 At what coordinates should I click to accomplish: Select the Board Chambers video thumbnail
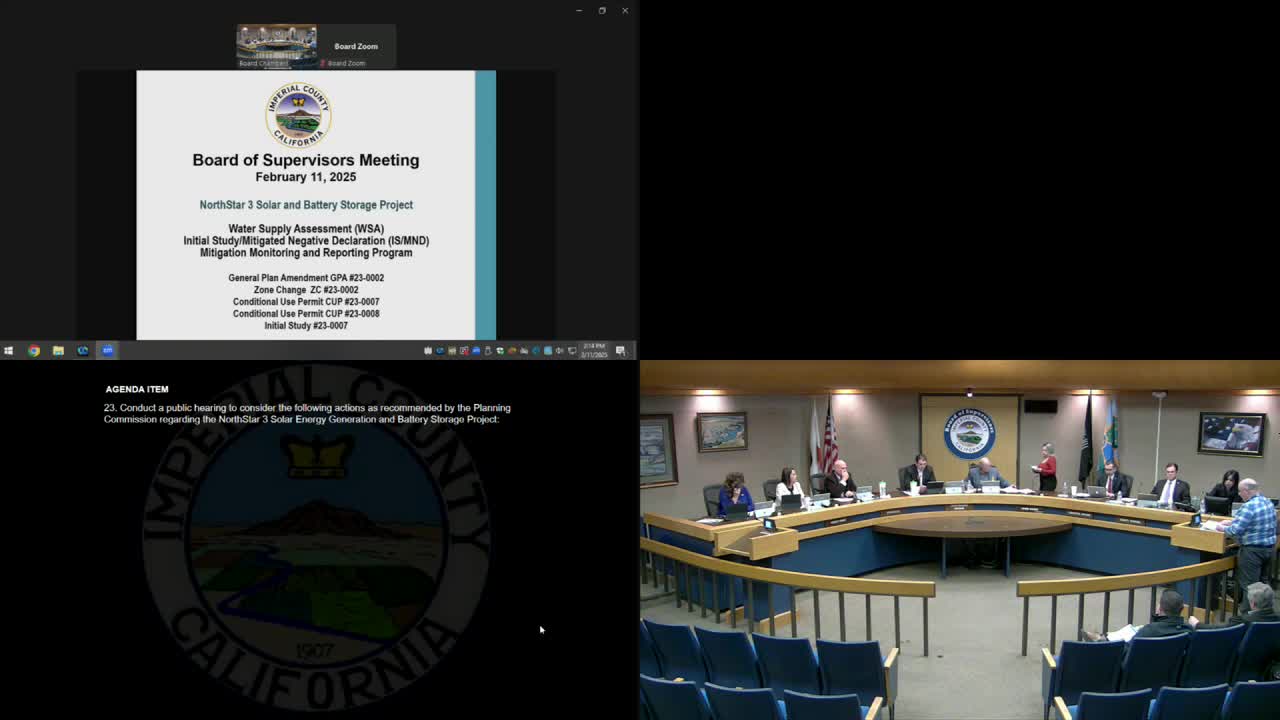click(x=276, y=46)
